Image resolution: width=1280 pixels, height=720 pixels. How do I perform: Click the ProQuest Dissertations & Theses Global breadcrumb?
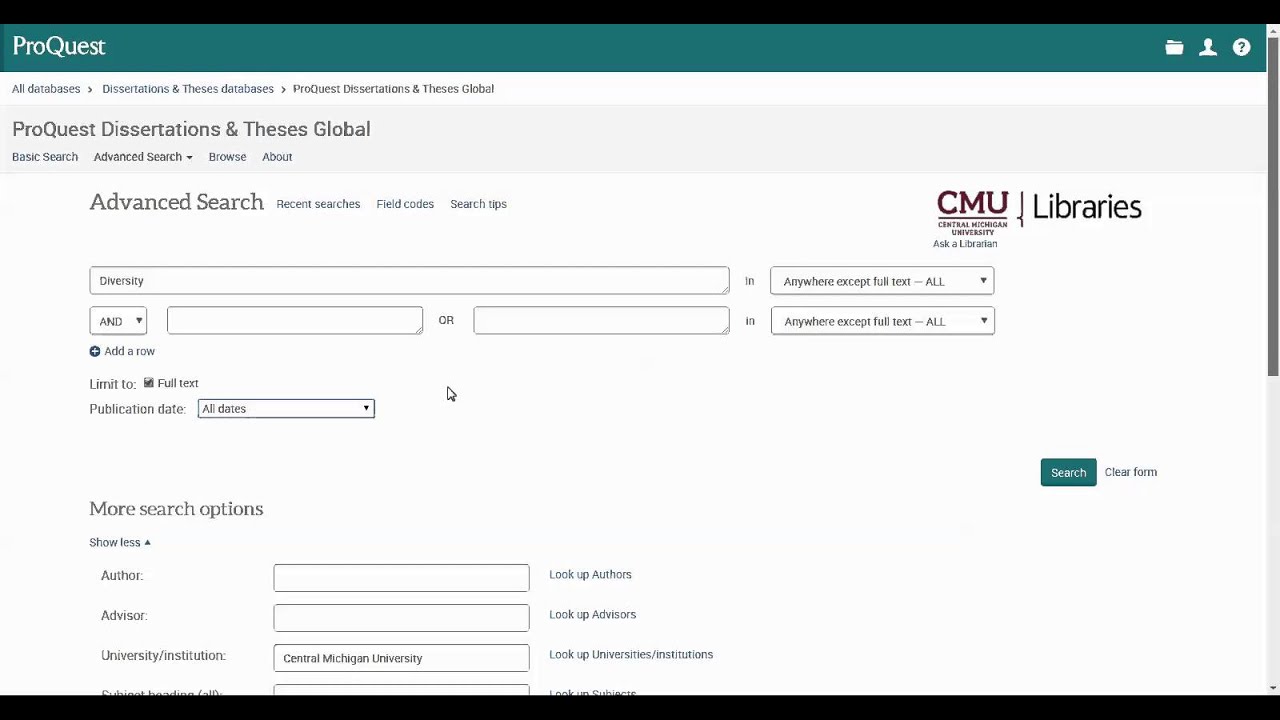point(393,89)
